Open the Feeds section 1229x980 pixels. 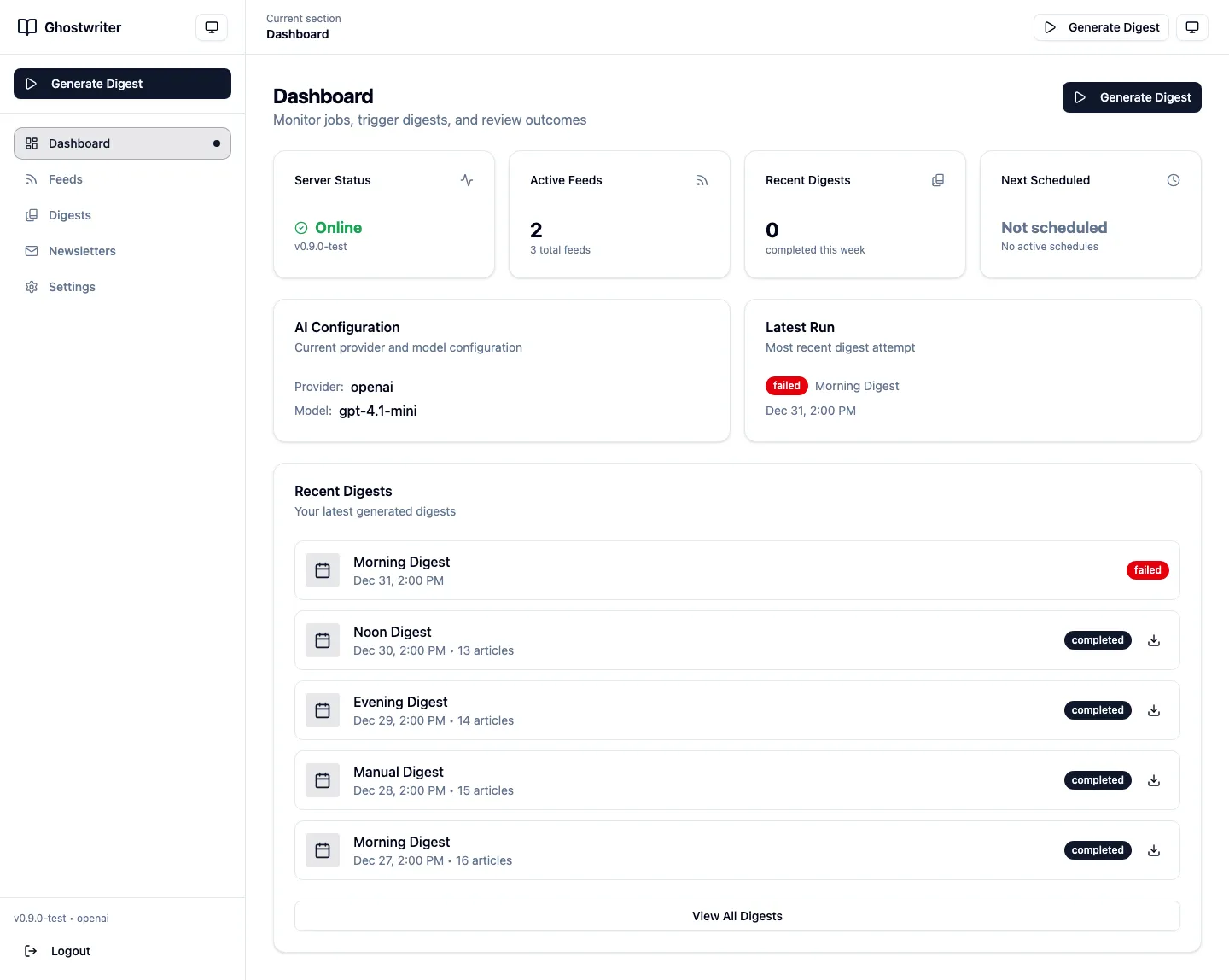coord(65,179)
